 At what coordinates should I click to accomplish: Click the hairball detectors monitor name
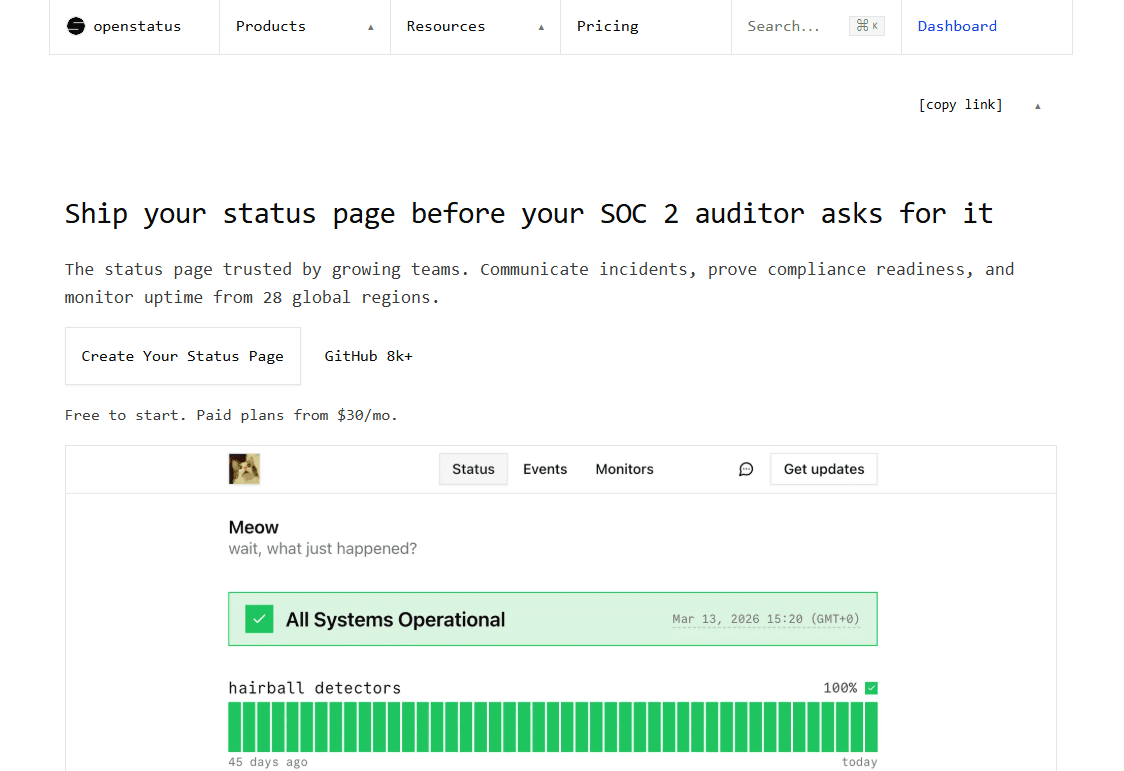(x=315, y=688)
